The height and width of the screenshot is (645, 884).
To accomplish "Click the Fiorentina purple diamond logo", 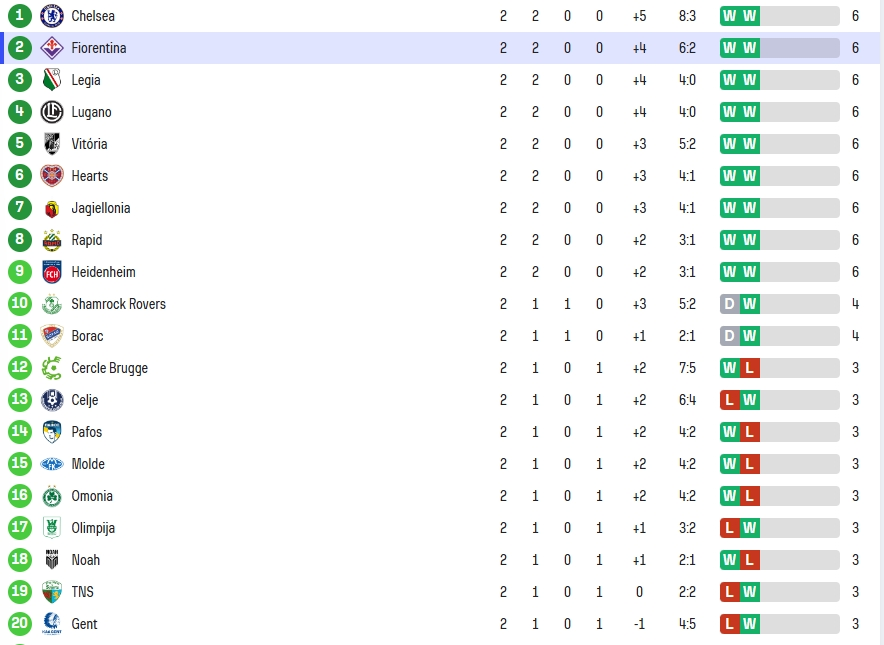I will tap(52, 48).
